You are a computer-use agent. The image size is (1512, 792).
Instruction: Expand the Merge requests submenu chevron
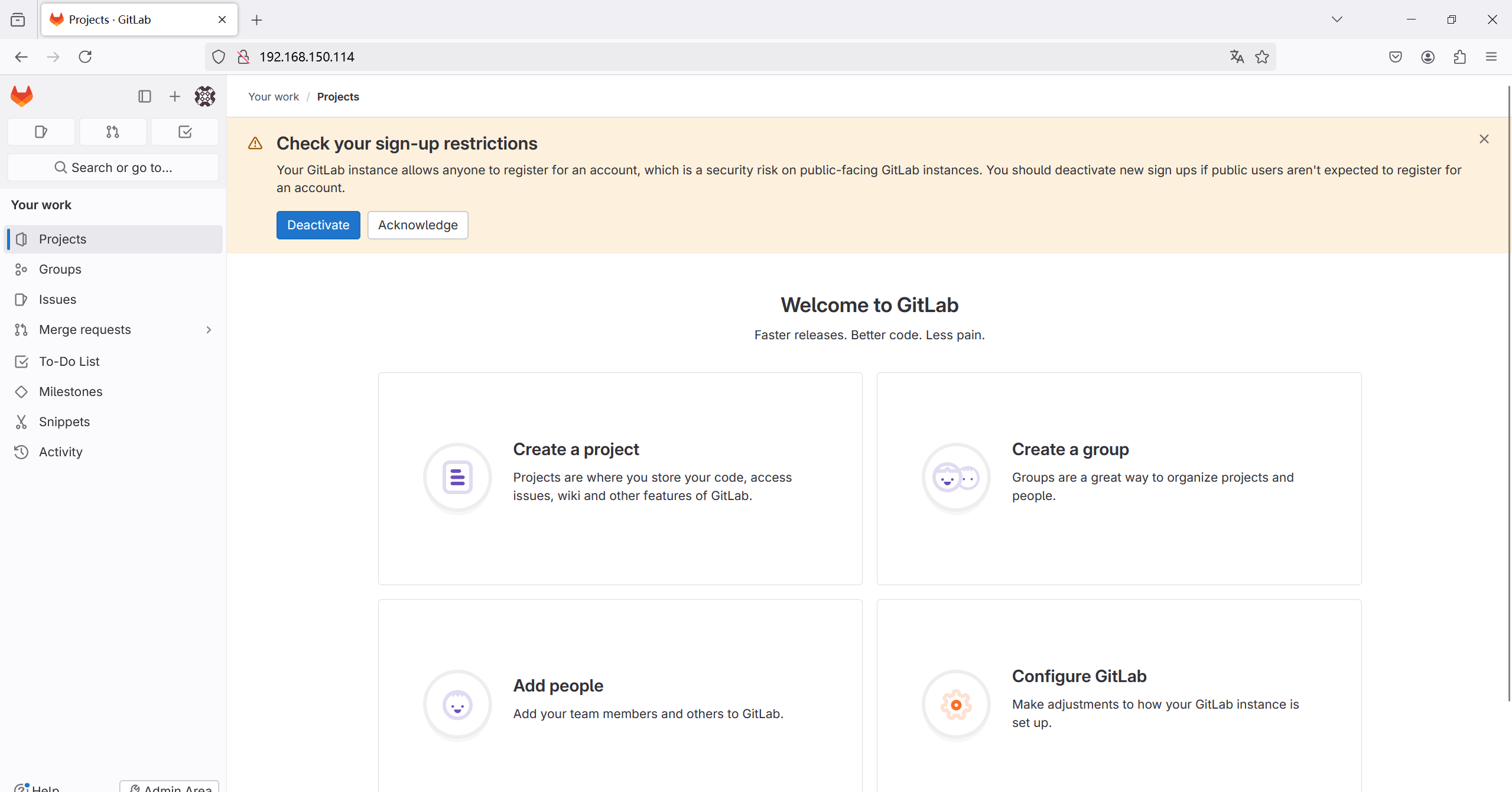pos(209,330)
